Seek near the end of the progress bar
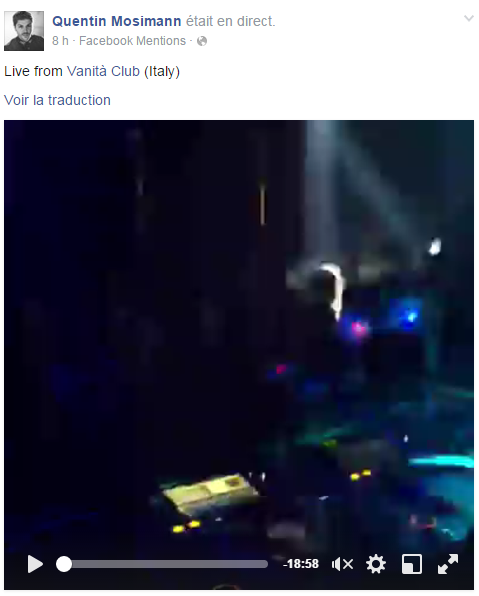Image resolution: width=479 pixels, height=596 pixels. click(x=262, y=564)
